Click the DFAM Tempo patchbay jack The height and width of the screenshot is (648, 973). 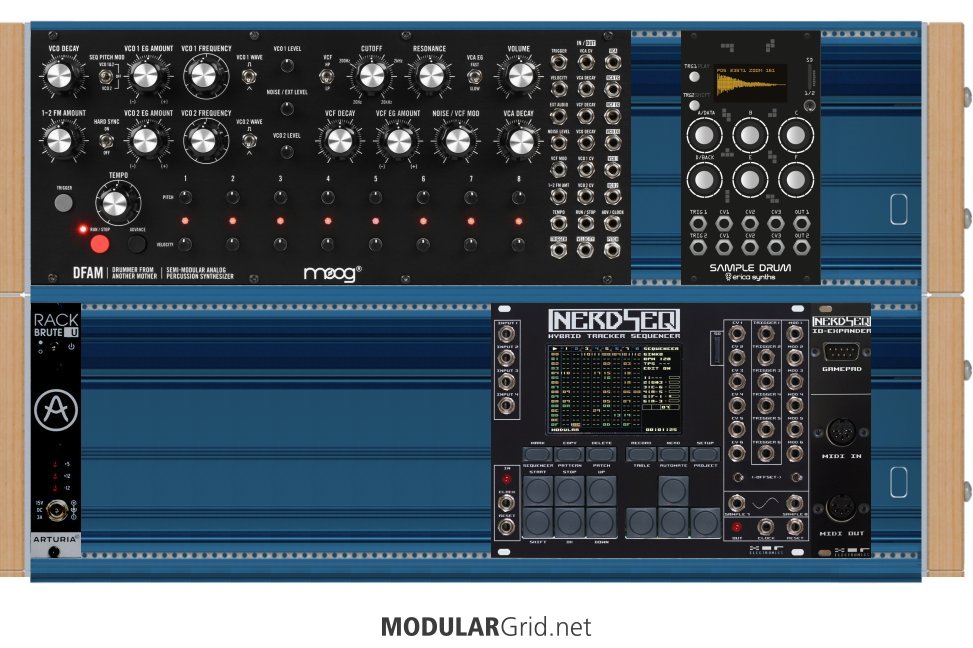click(x=558, y=223)
